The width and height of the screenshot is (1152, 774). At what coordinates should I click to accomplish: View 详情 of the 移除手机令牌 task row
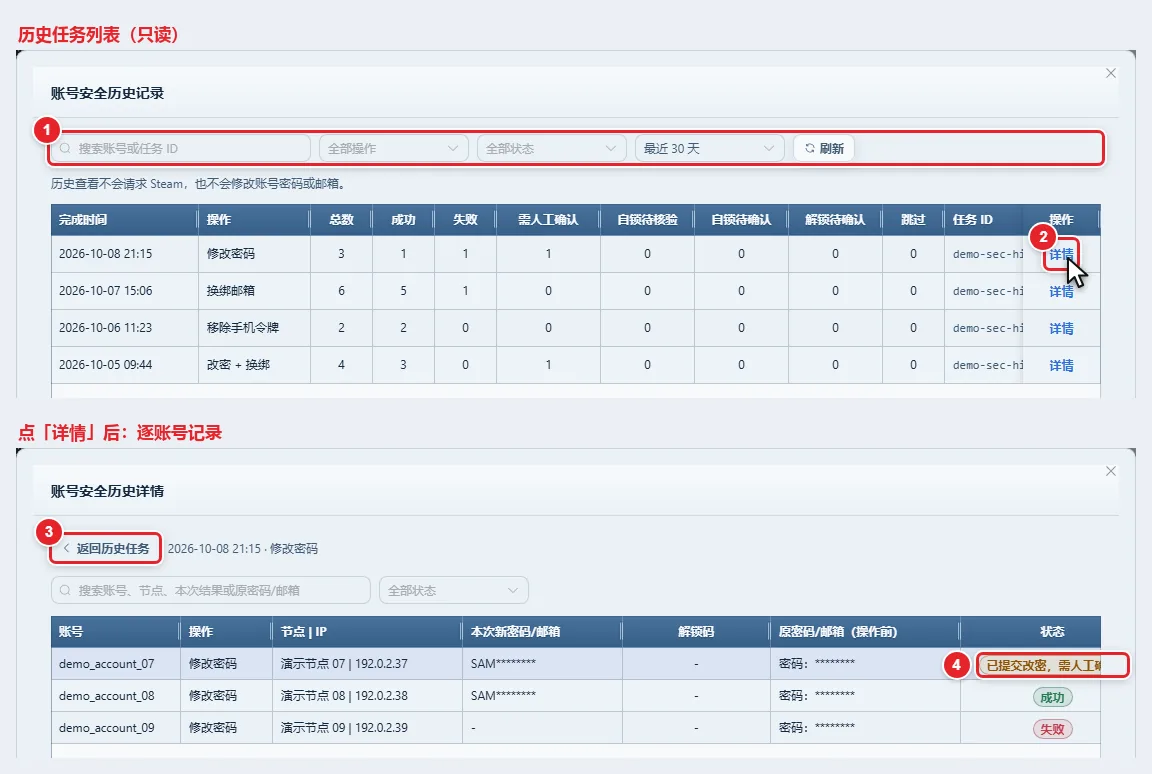(1061, 328)
